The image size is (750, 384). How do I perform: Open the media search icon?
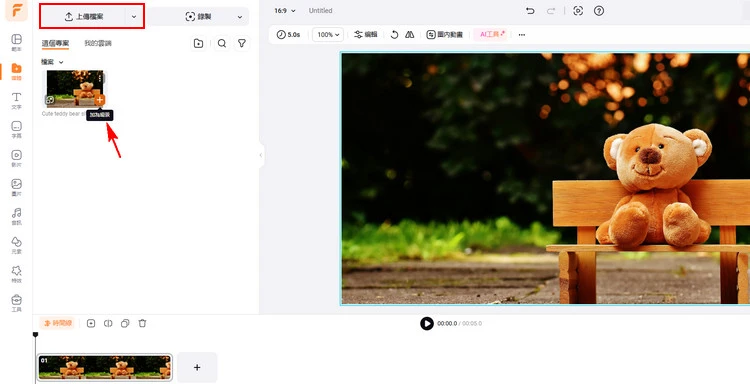point(222,44)
